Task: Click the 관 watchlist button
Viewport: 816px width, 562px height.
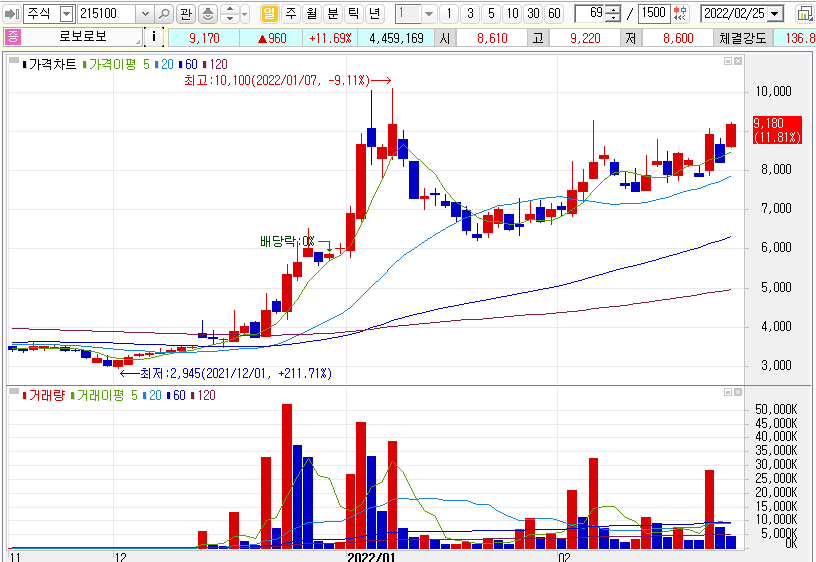Action: [186, 14]
